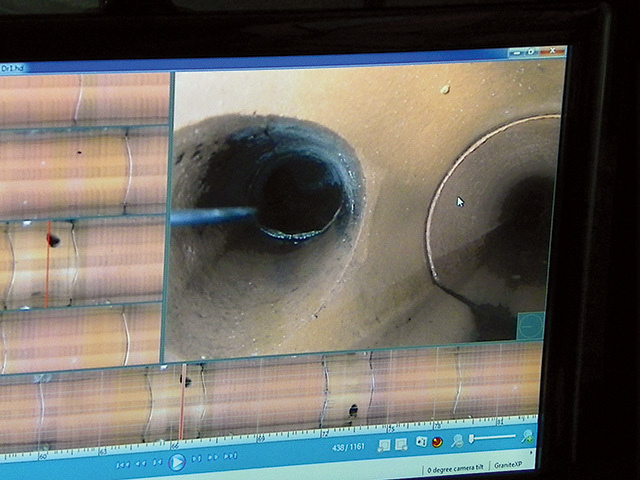Click the red and yellow color wheel icon

[x=438, y=441]
